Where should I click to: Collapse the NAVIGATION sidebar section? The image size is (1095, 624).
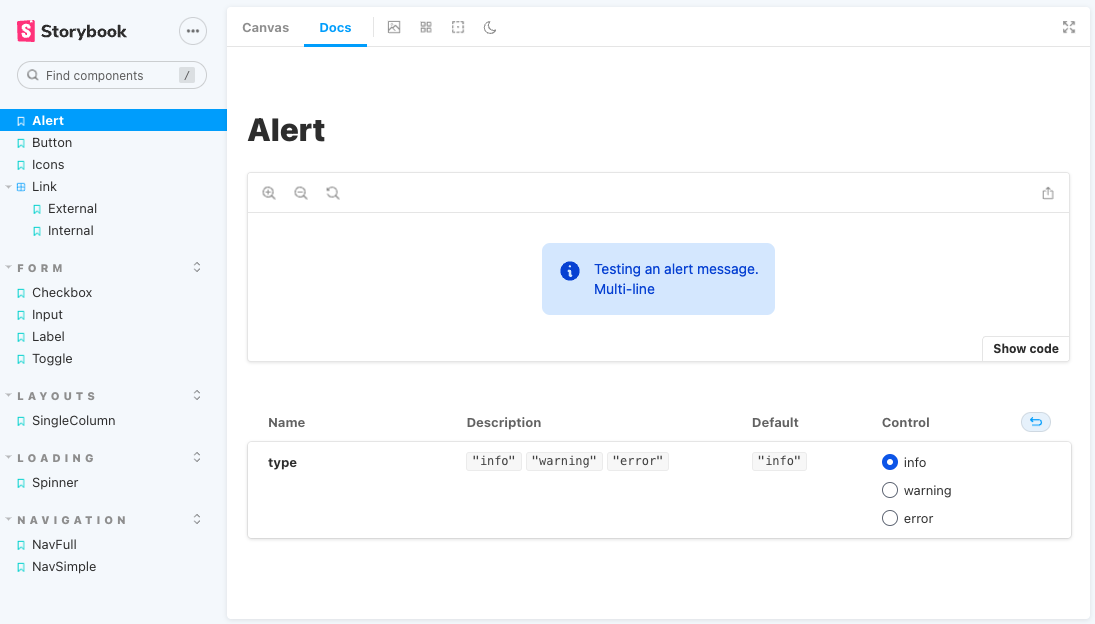(x=72, y=520)
